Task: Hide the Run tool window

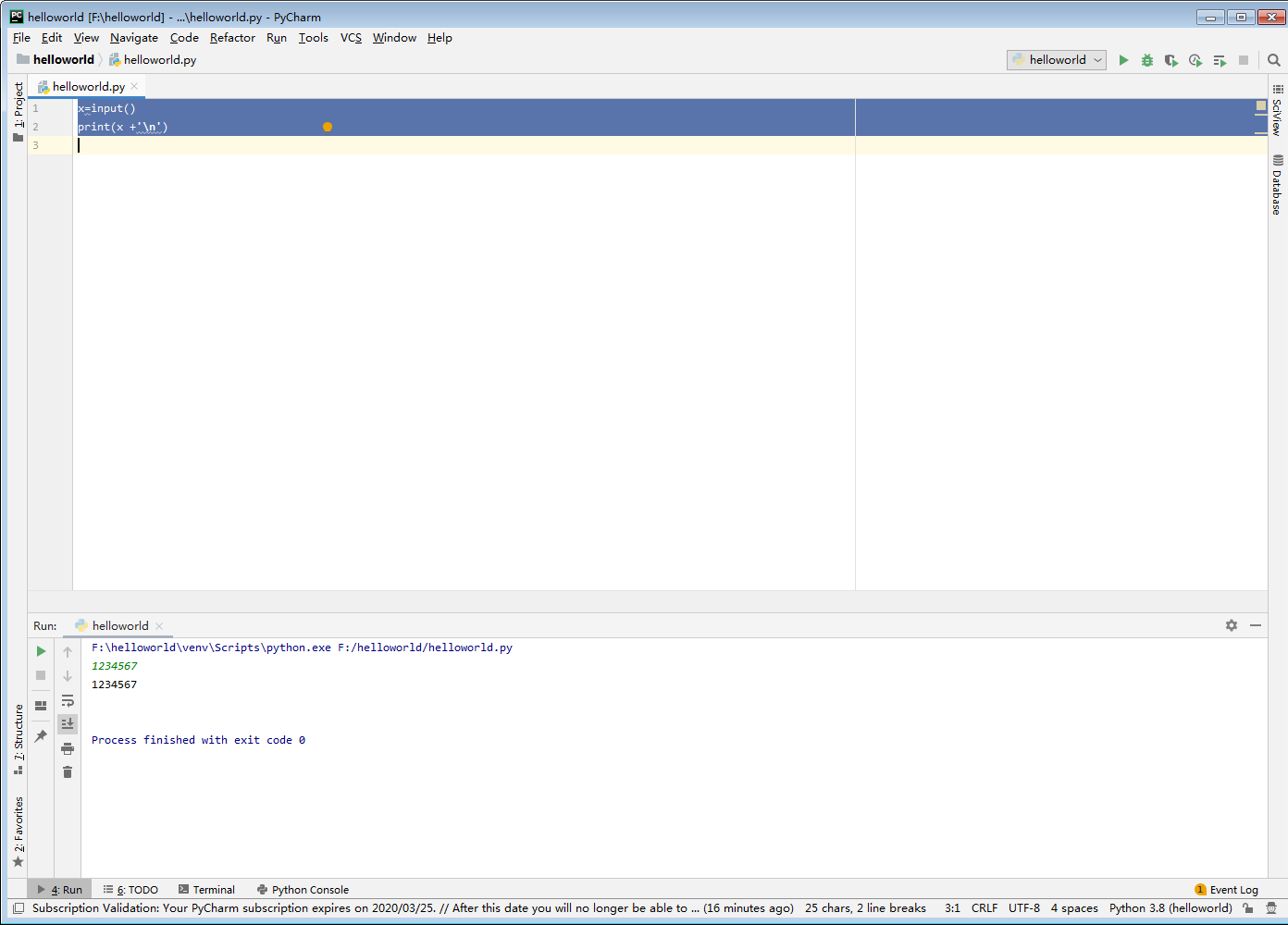Action: point(1256,625)
